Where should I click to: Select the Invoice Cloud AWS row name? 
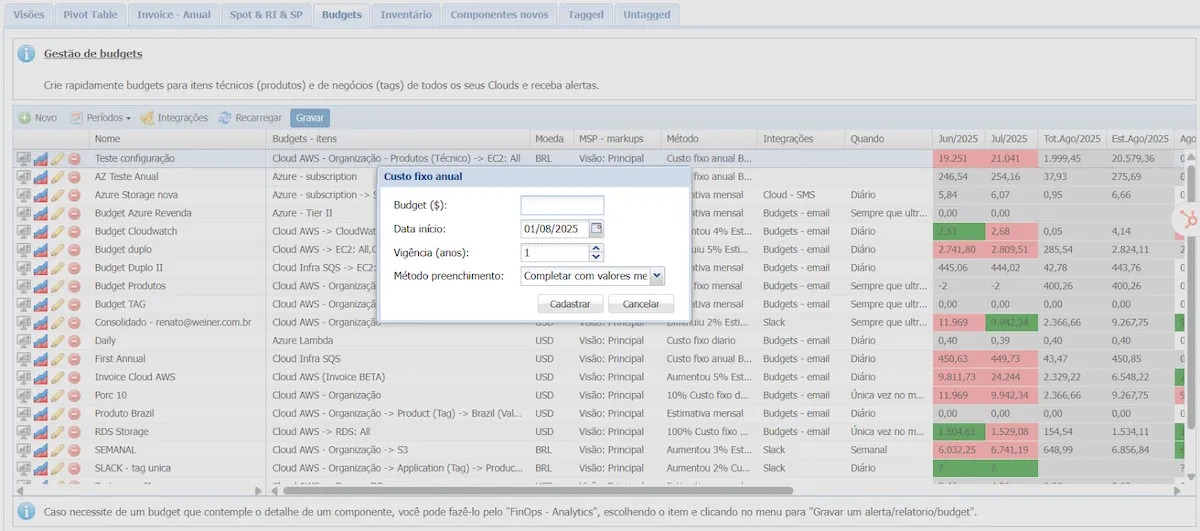(x=135, y=377)
